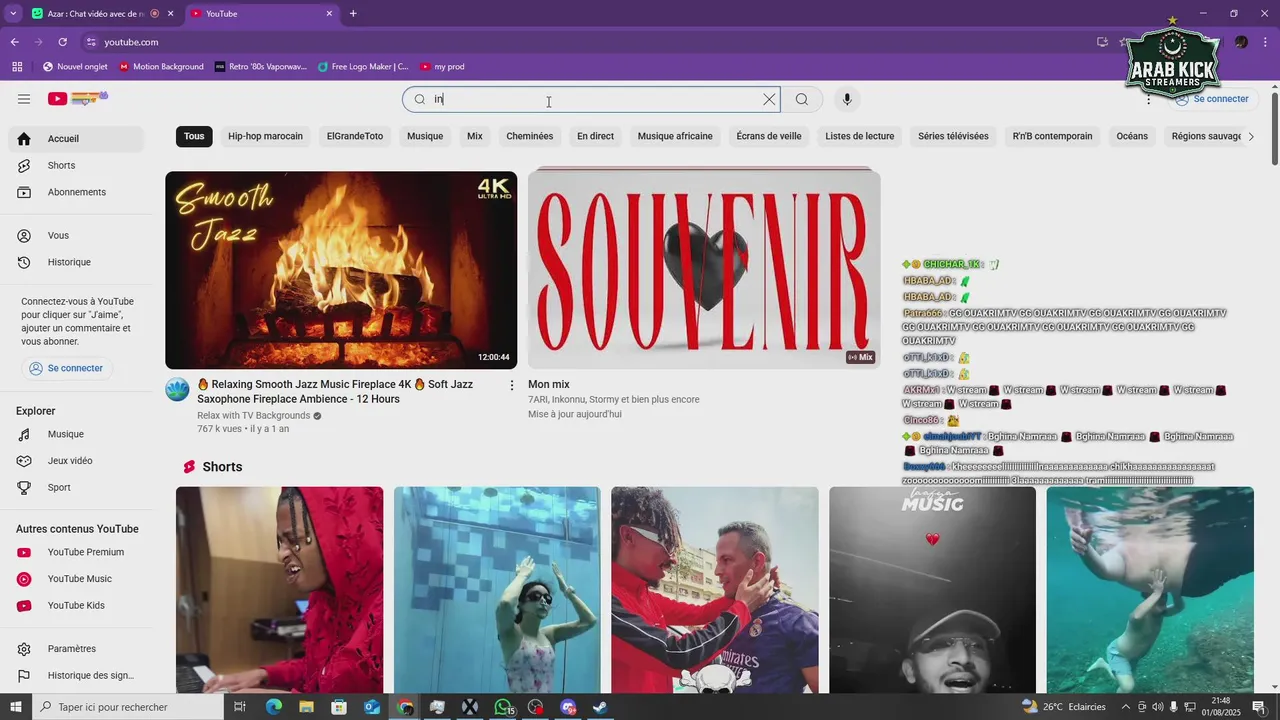Select the Tous filter chip

pyautogui.click(x=194, y=136)
